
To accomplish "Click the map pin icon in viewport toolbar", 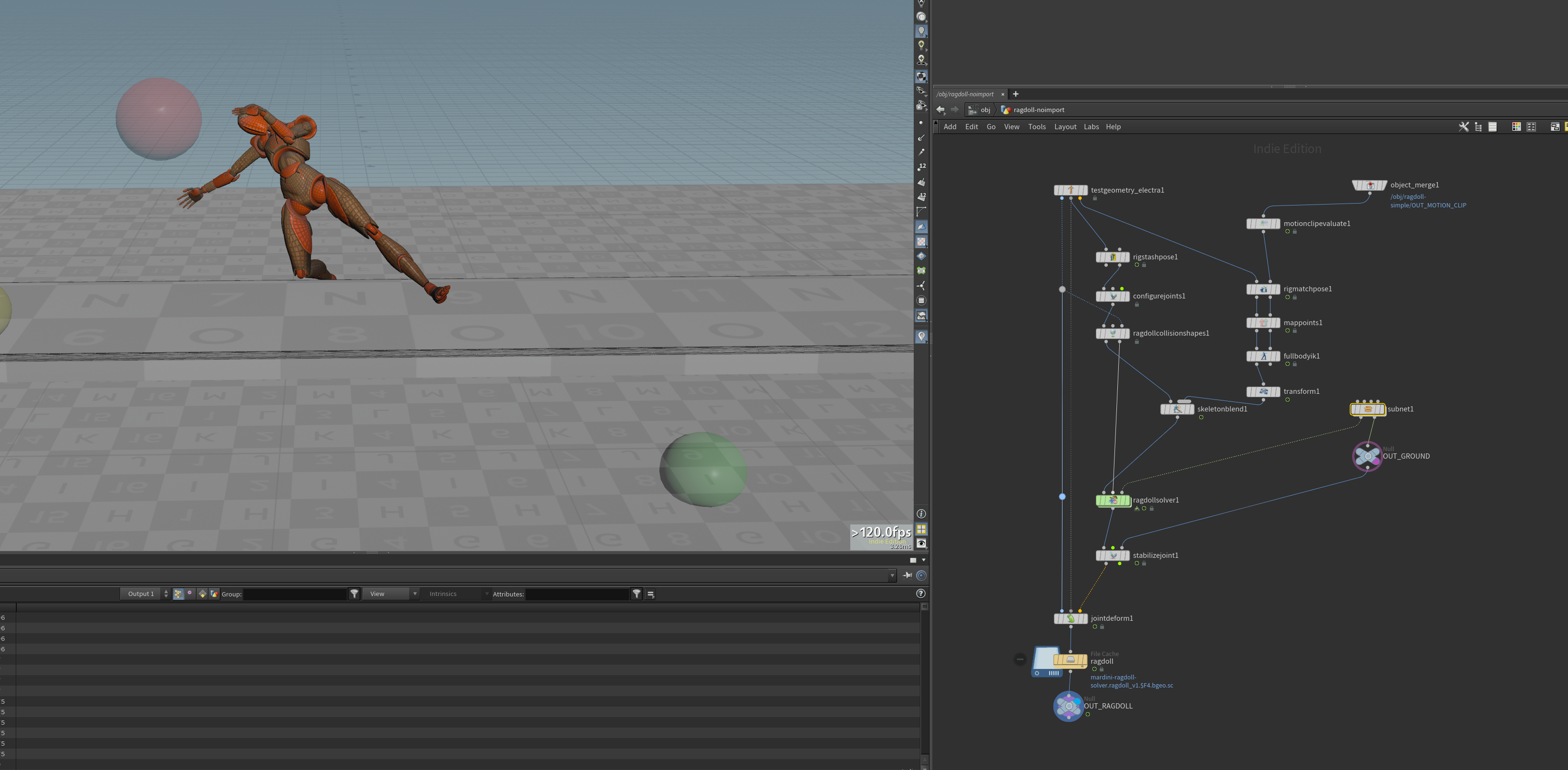I will click(x=921, y=337).
